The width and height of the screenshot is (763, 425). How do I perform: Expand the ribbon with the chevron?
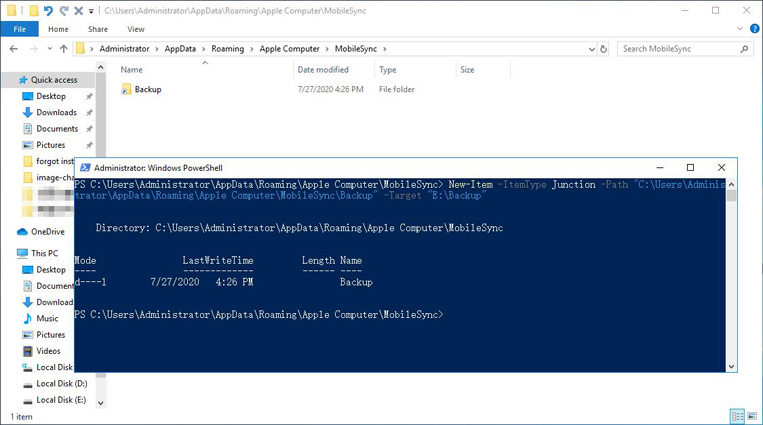pyautogui.click(x=740, y=29)
